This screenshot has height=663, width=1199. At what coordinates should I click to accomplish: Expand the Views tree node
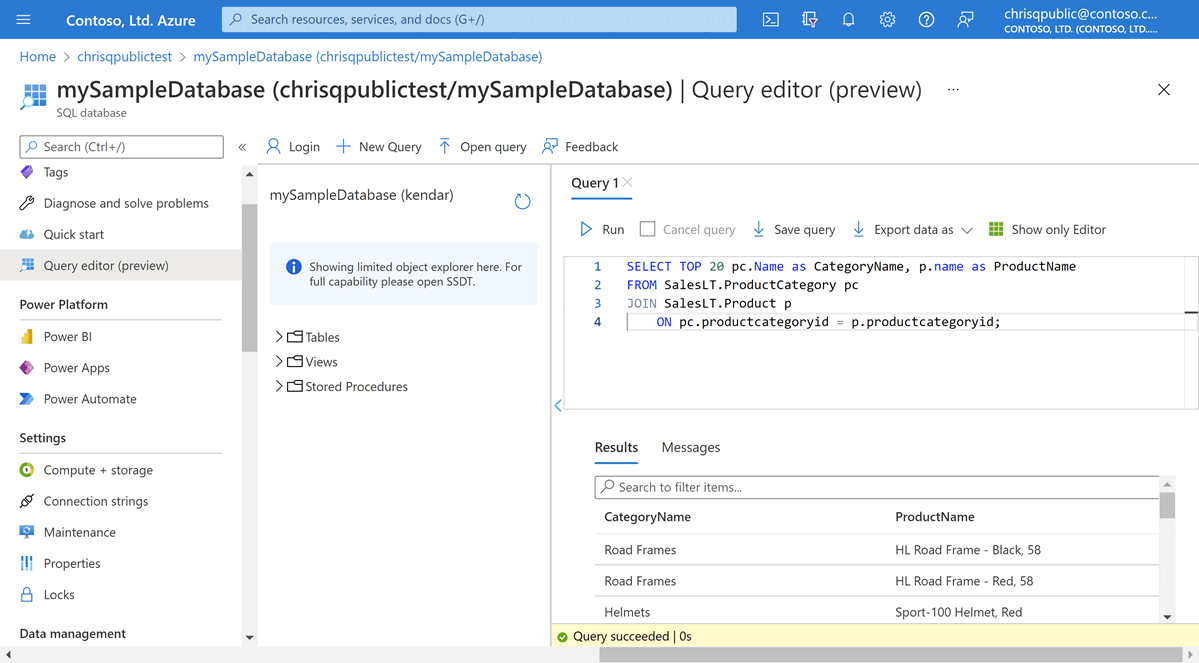point(279,362)
